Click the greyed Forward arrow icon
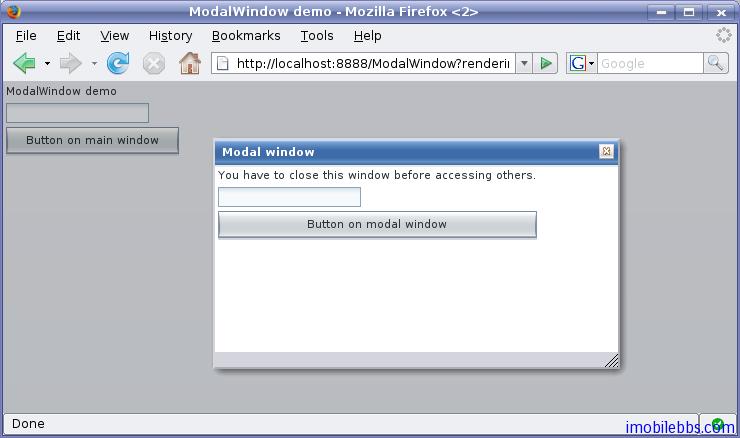740x438 pixels. point(70,63)
